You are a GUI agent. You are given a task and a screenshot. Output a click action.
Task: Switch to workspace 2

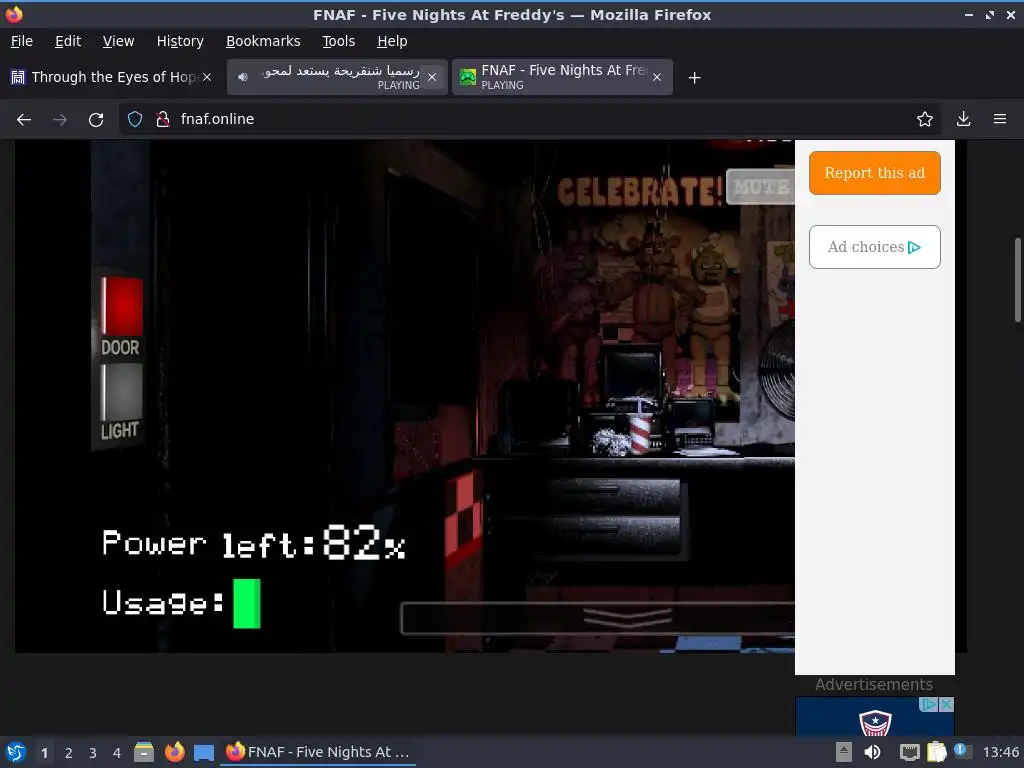69,753
